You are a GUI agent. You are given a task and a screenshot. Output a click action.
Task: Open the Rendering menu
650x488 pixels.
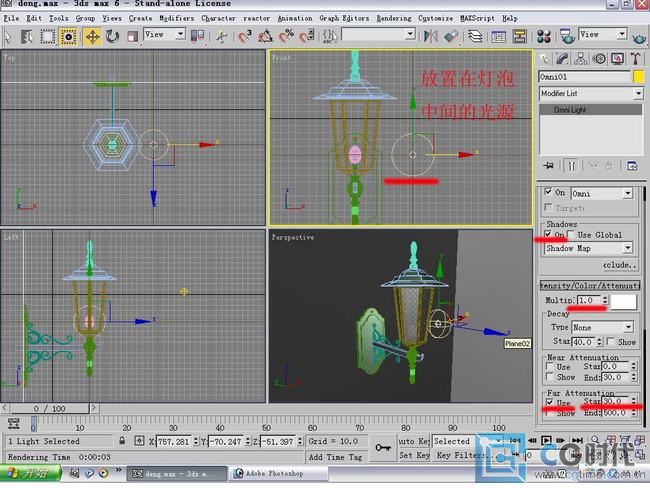pos(394,18)
